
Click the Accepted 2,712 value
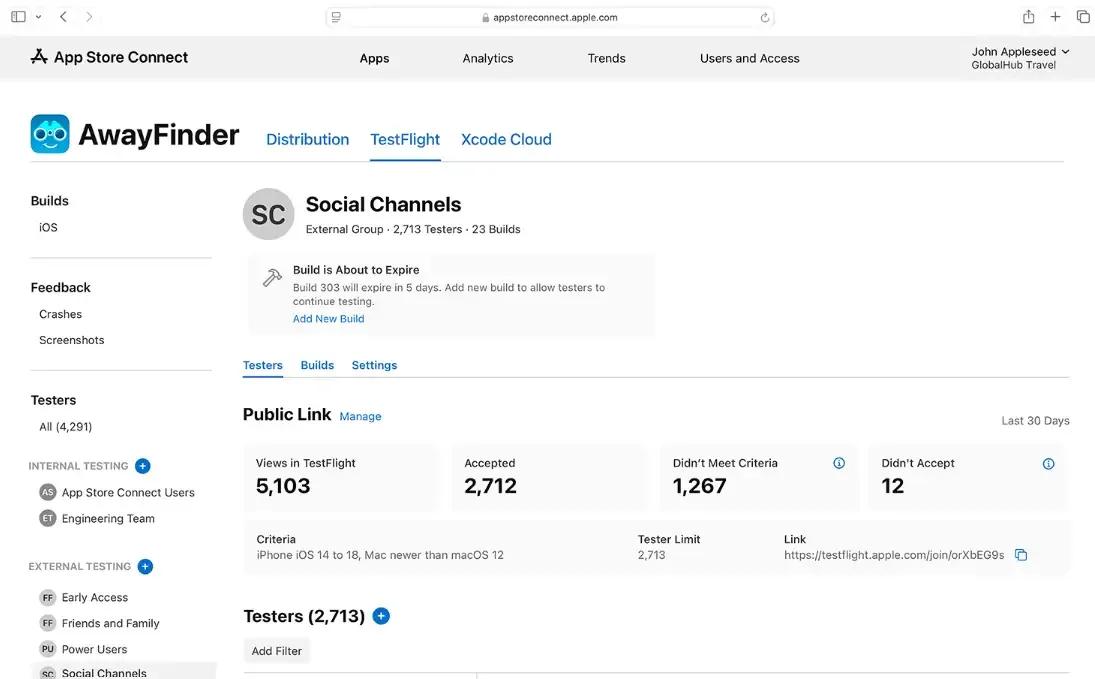pos(490,486)
